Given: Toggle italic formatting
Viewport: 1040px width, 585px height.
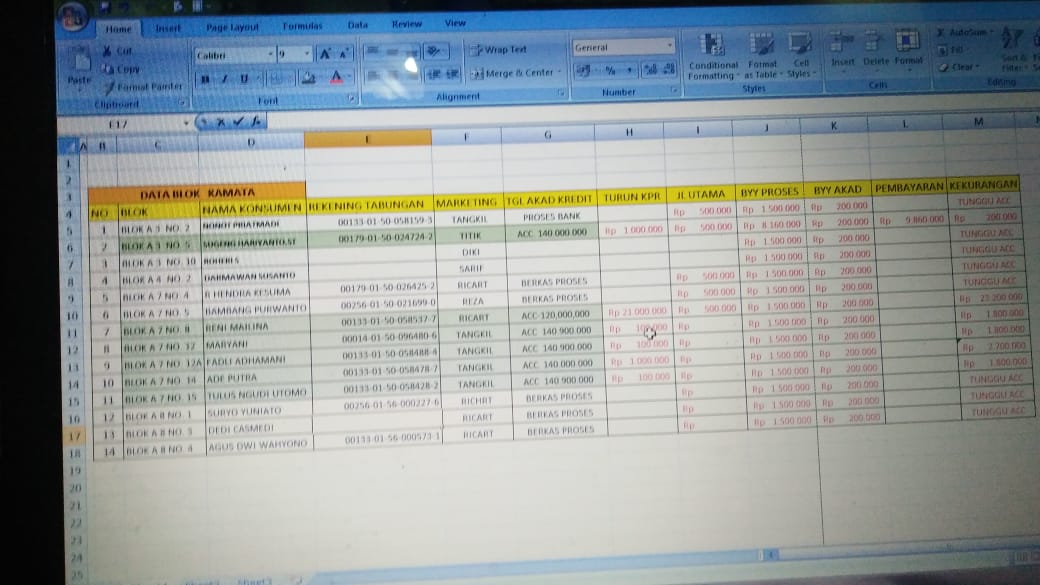Looking at the screenshot, I should pos(224,79).
